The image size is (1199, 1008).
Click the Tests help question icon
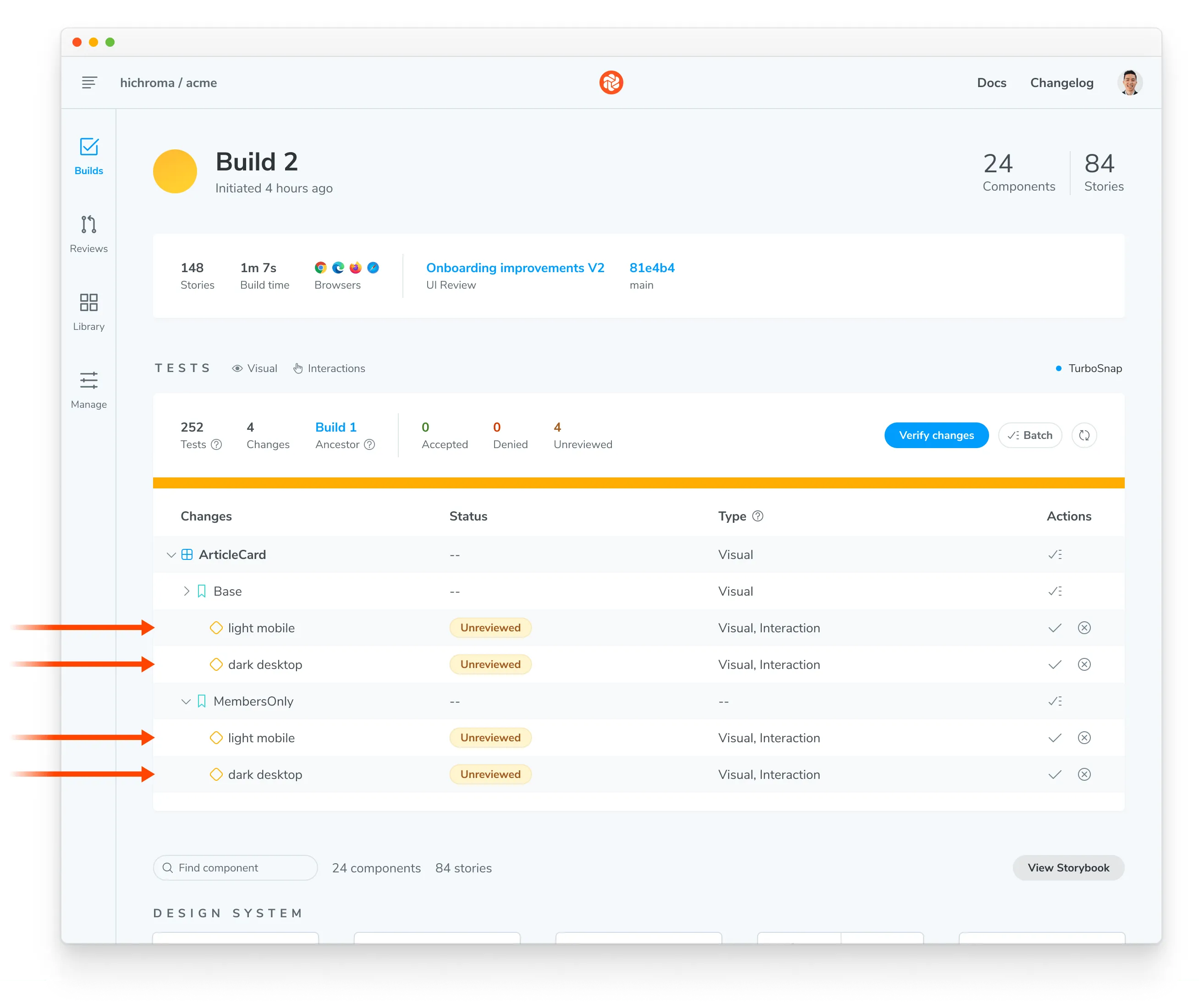click(x=216, y=444)
